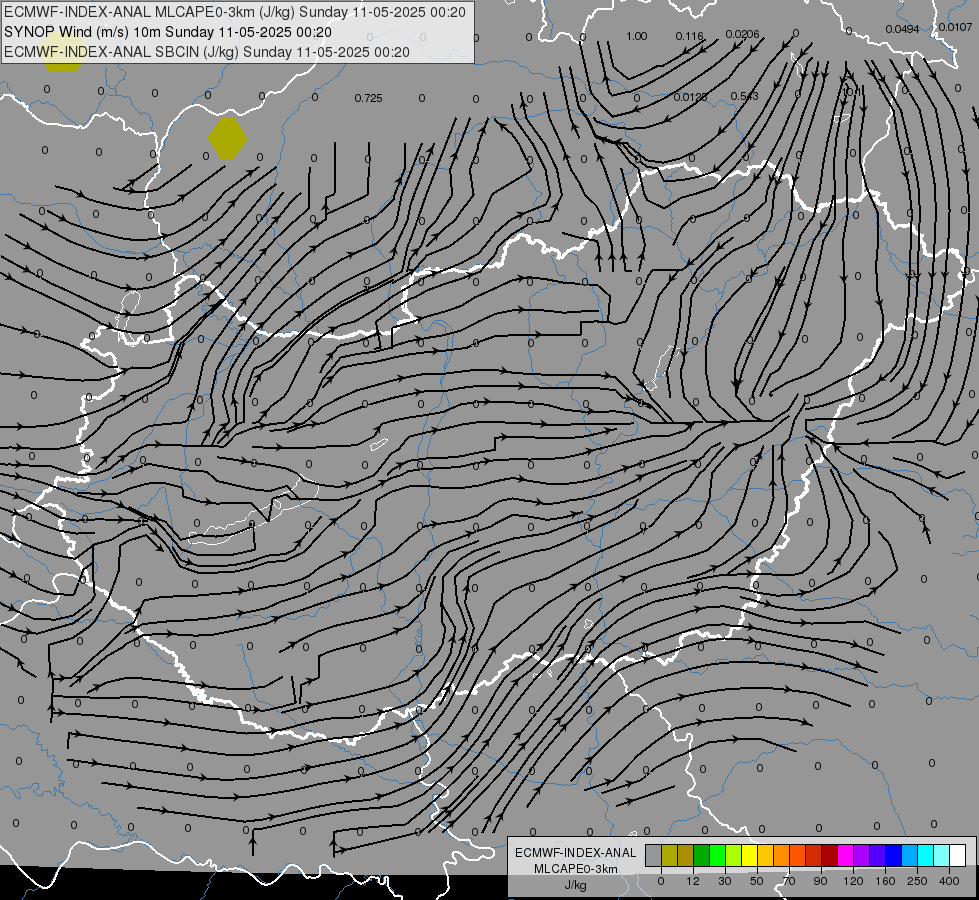Select the pure yellow legend swatch before 50
Image resolution: width=979 pixels, height=900 pixels.
coord(750,855)
